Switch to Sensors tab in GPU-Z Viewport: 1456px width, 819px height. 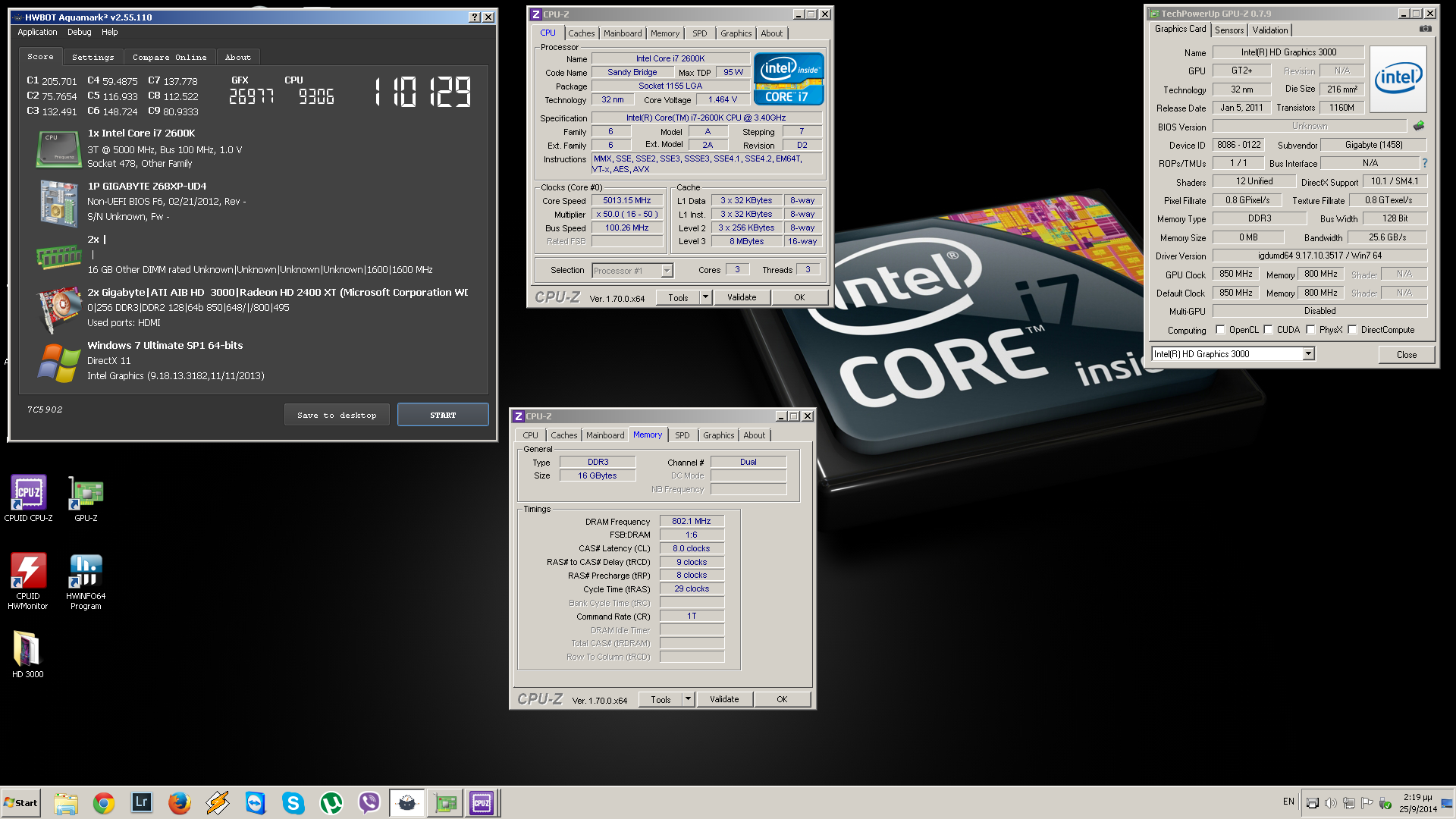(x=1229, y=30)
